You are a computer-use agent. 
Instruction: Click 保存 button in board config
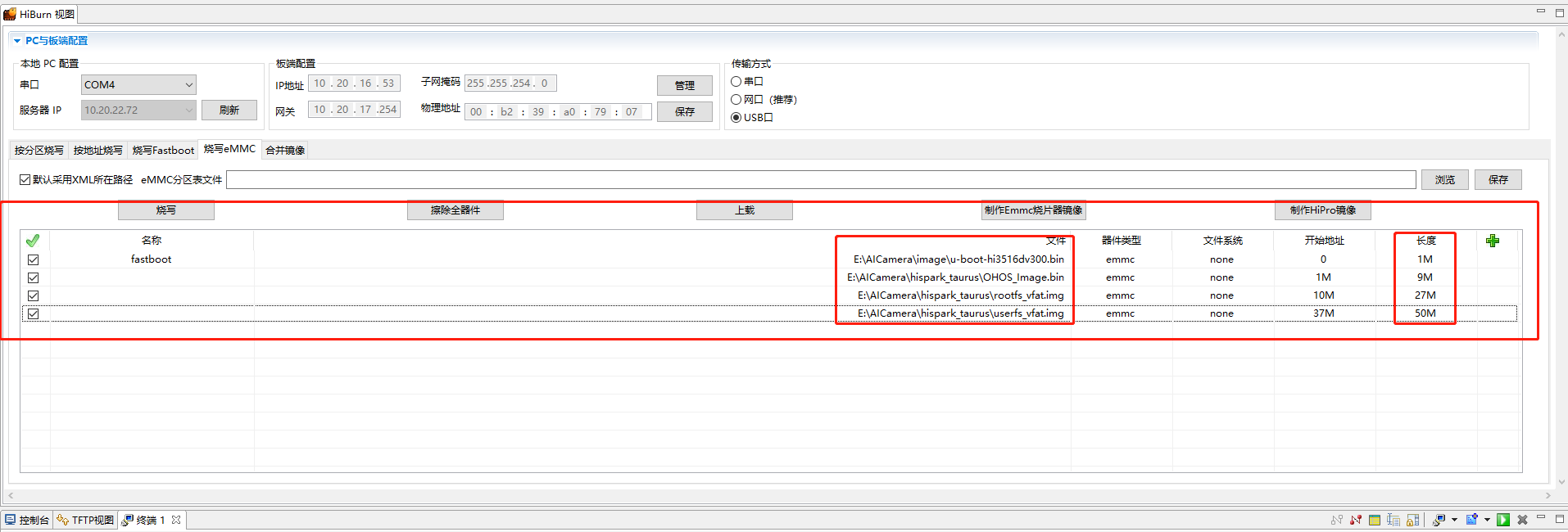click(x=685, y=111)
